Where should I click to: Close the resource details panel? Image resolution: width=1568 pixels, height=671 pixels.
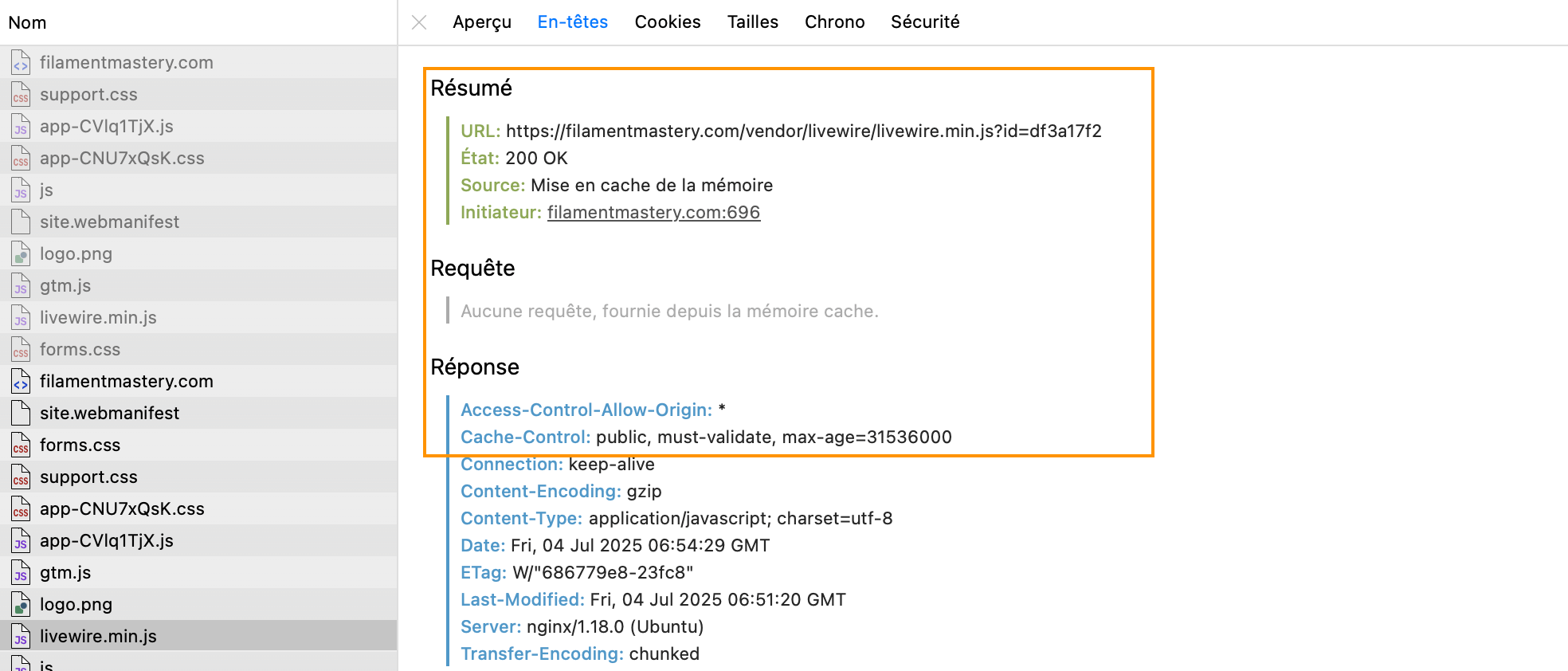[x=418, y=22]
